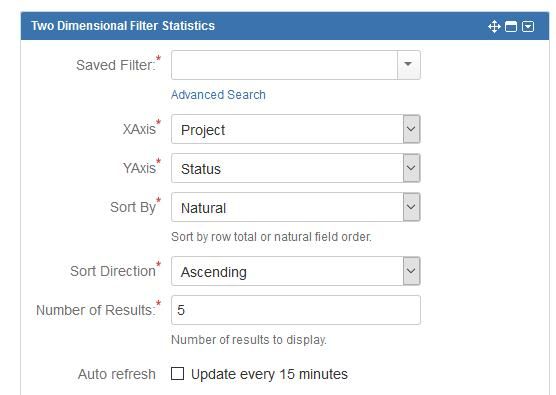Viewport: 556px width, 395px height.
Task: Open the gadget options menu arrow icon
Action: [528, 26]
